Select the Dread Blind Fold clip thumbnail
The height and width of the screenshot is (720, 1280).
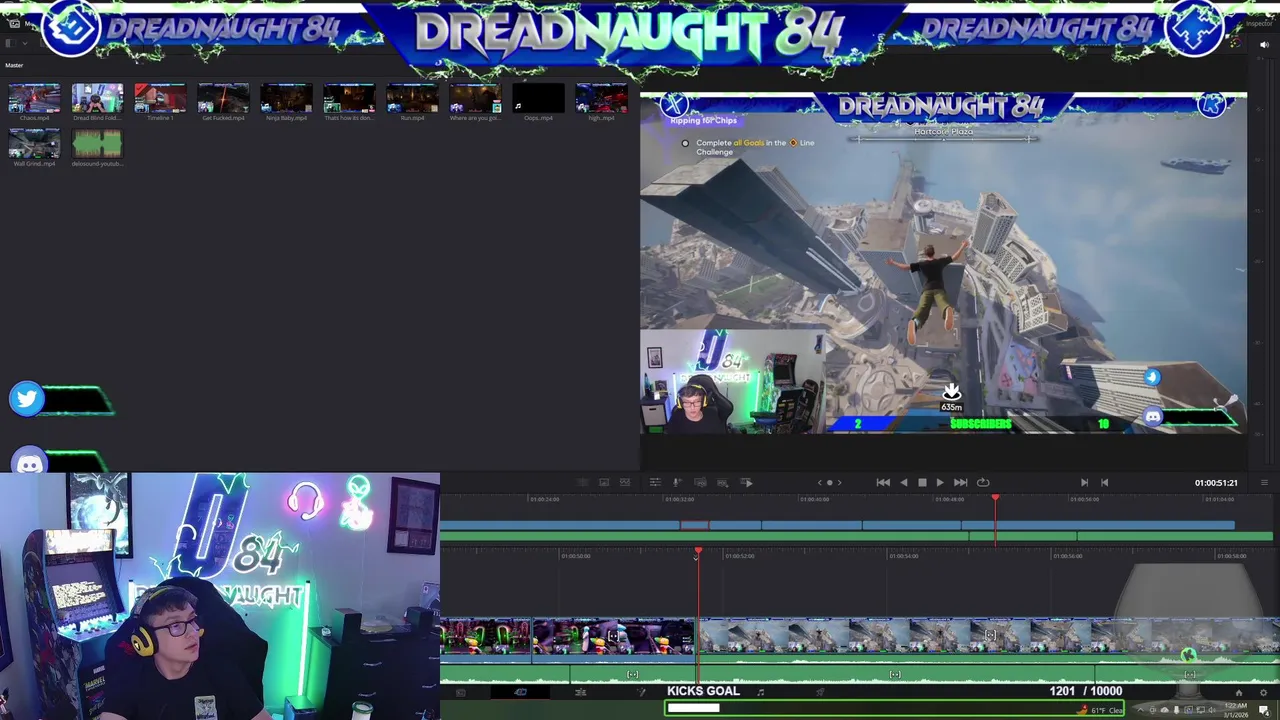(x=97, y=99)
